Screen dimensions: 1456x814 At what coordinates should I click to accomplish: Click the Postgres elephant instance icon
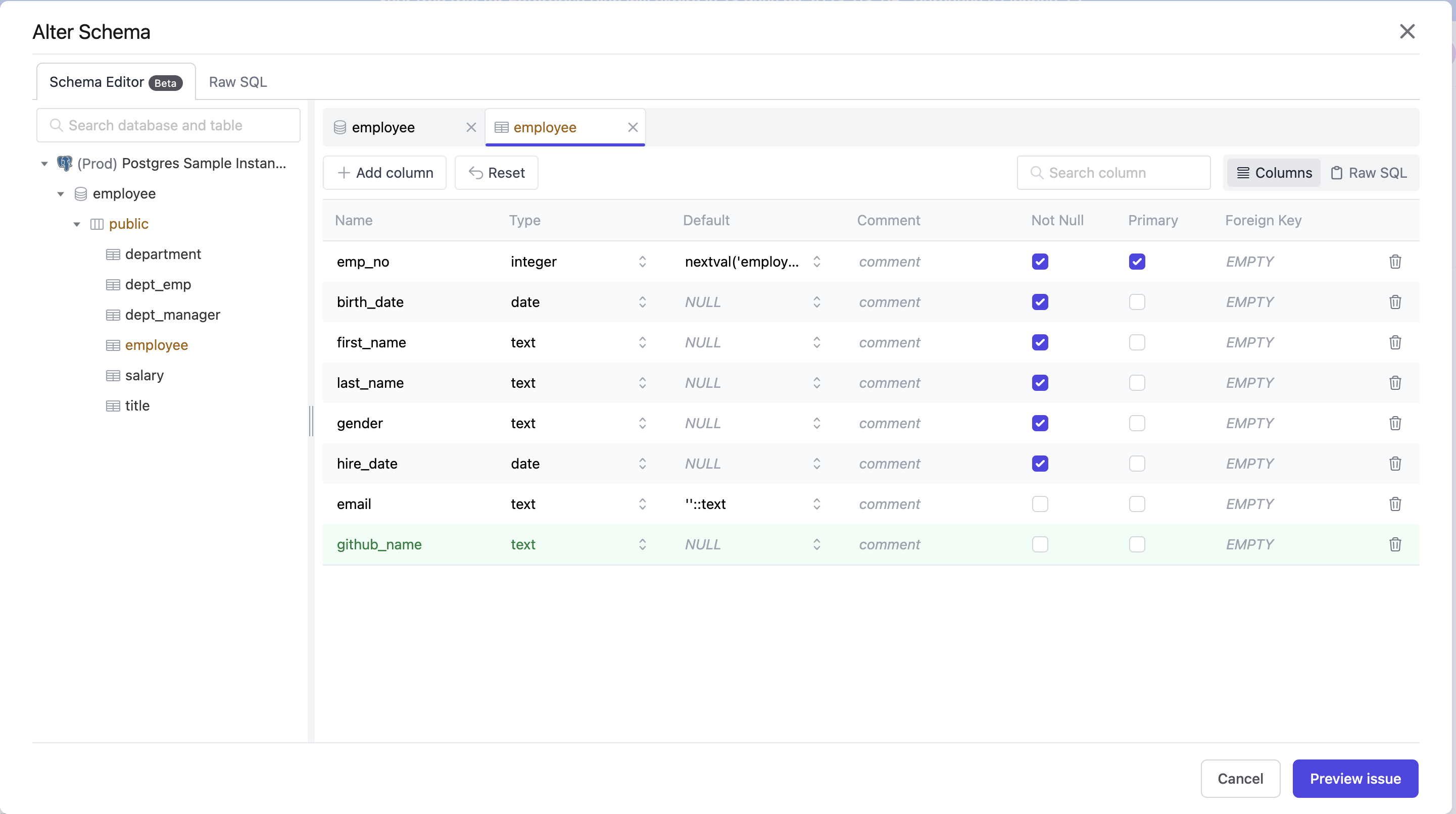tap(65, 163)
